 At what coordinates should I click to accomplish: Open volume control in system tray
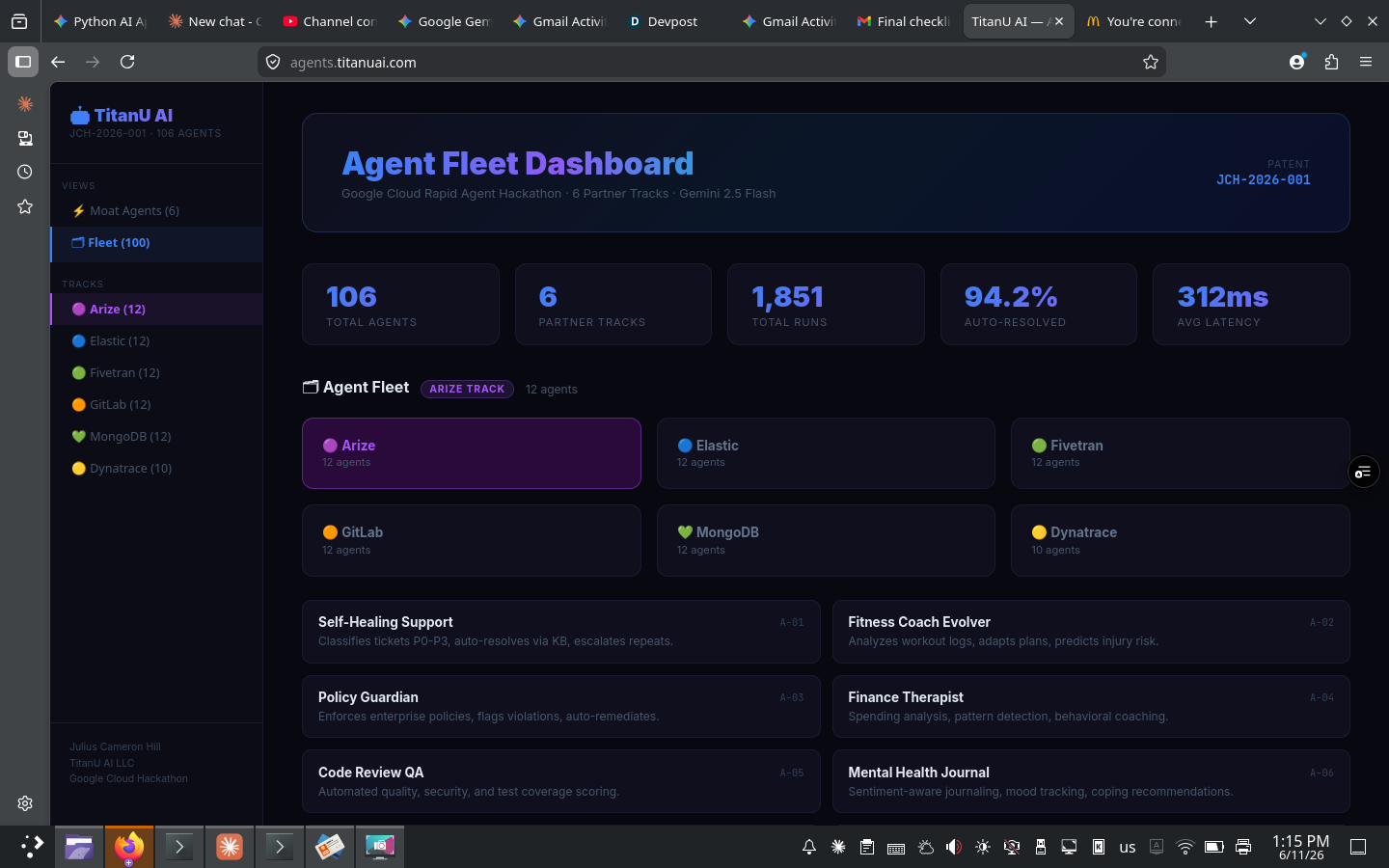click(x=954, y=847)
